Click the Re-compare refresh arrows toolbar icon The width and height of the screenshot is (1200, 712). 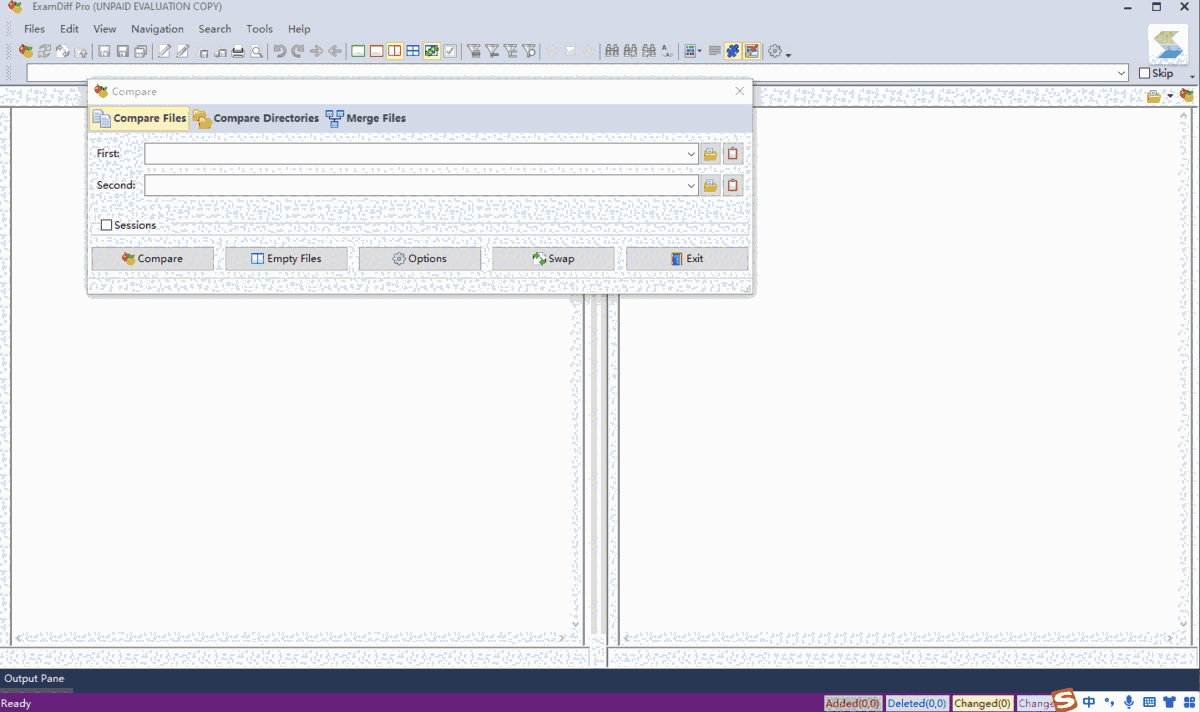tap(44, 51)
